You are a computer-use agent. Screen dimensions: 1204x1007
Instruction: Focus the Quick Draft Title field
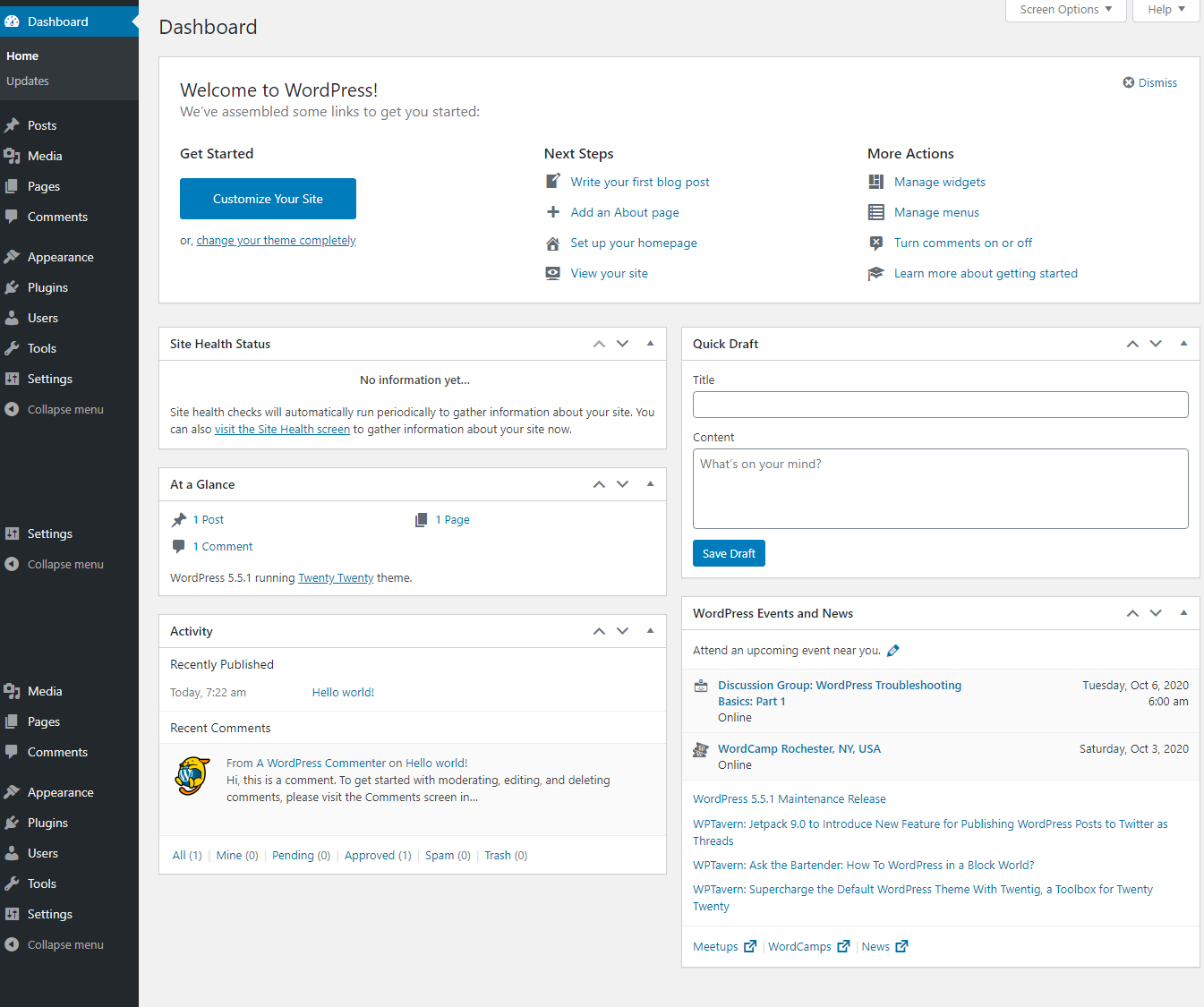[x=941, y=405]
